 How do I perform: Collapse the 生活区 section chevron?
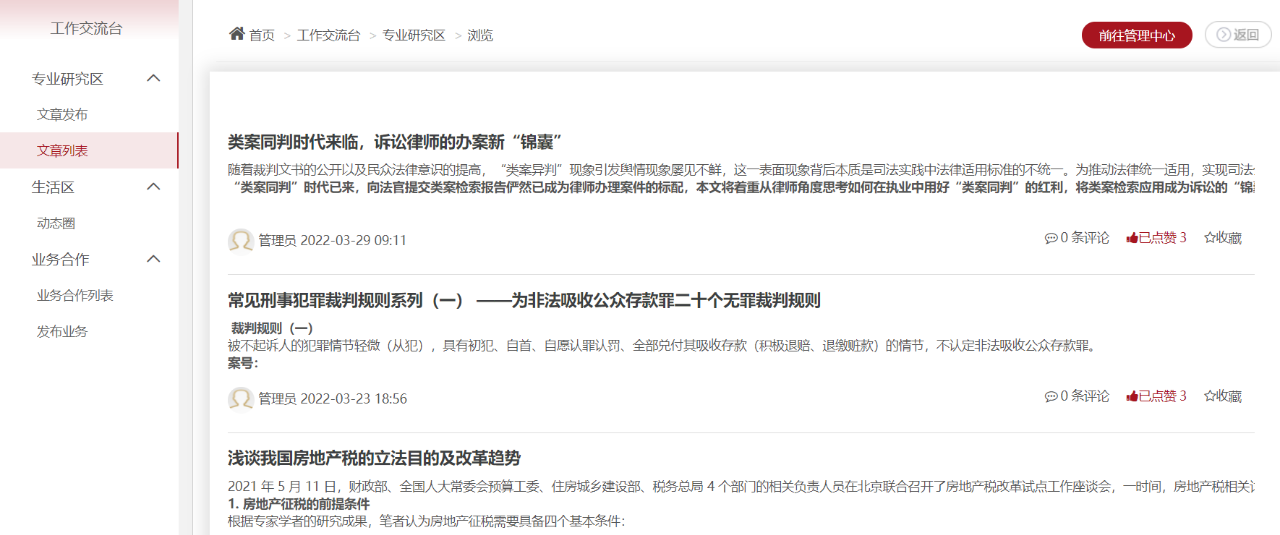[x=154, y=186]
